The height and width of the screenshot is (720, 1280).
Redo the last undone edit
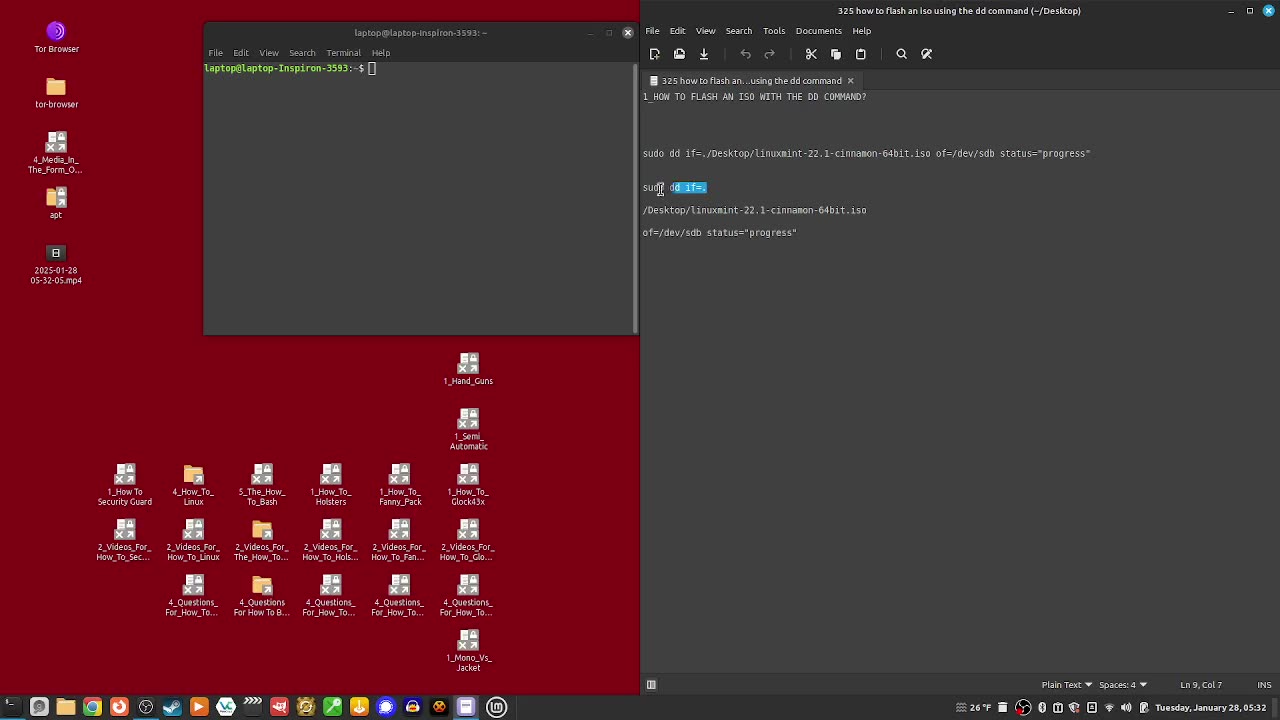point(769,54)
